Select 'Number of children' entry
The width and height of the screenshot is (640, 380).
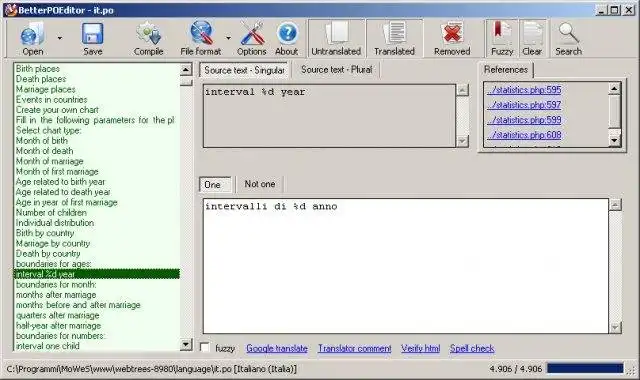click(51, 213)
